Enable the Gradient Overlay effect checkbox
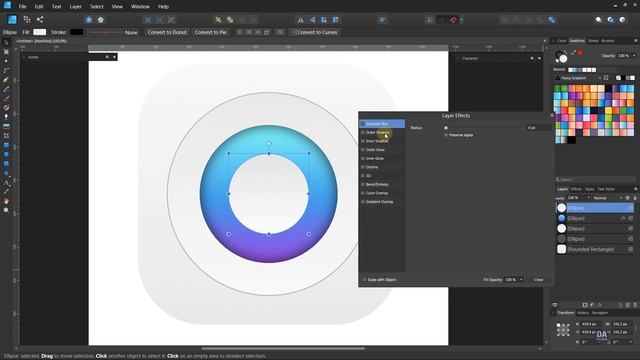Image resolution: width=640 pixels, height=360 pixels. (x=362, y=202)
